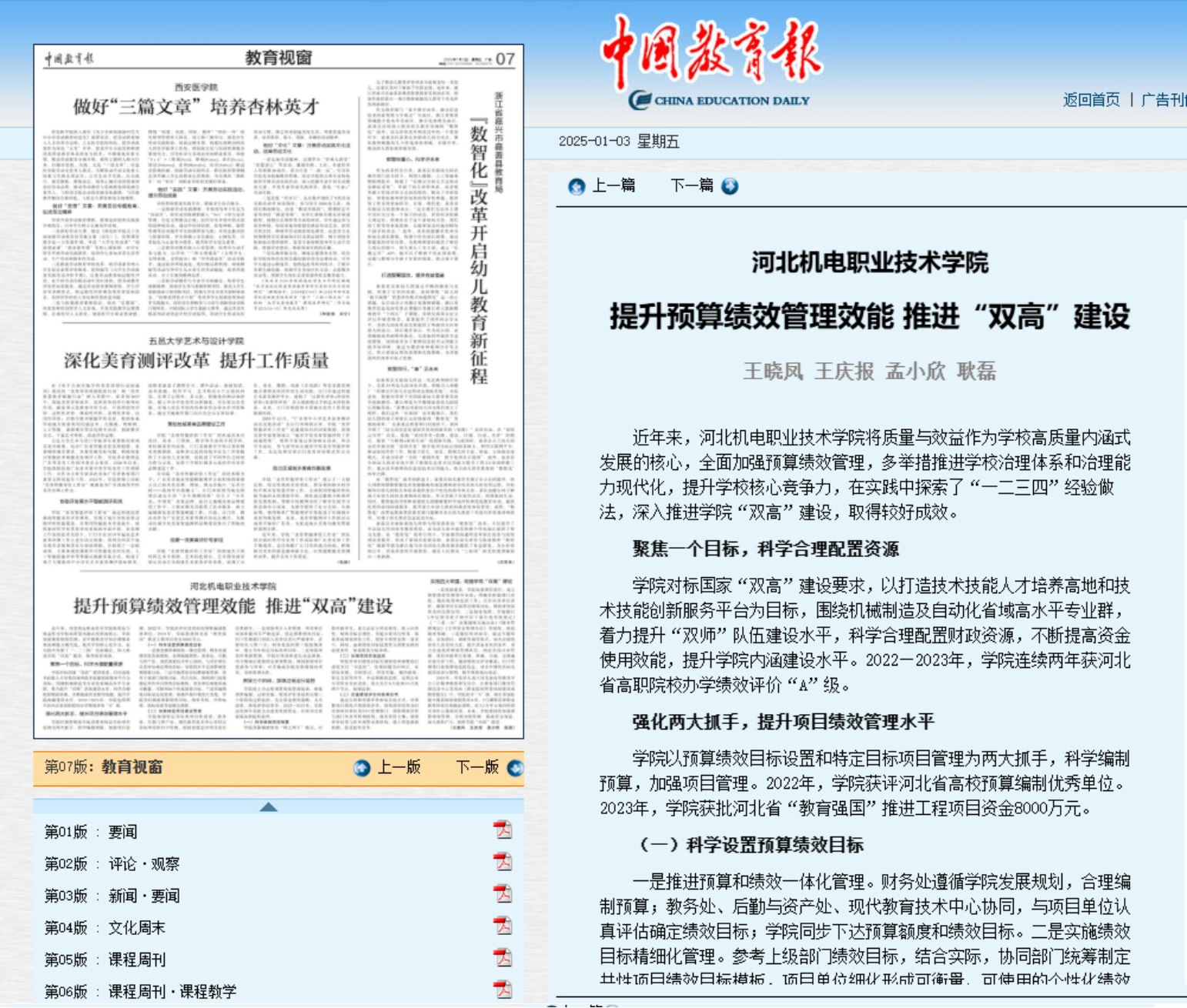Click 返回首页 to return home
The image size is (1187, 1008).
click(x=1092, y=99)
